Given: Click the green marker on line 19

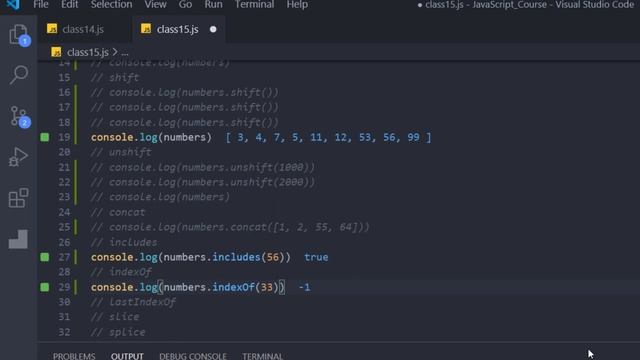Looking at the screenshot, I should click(x=44, y=137).
